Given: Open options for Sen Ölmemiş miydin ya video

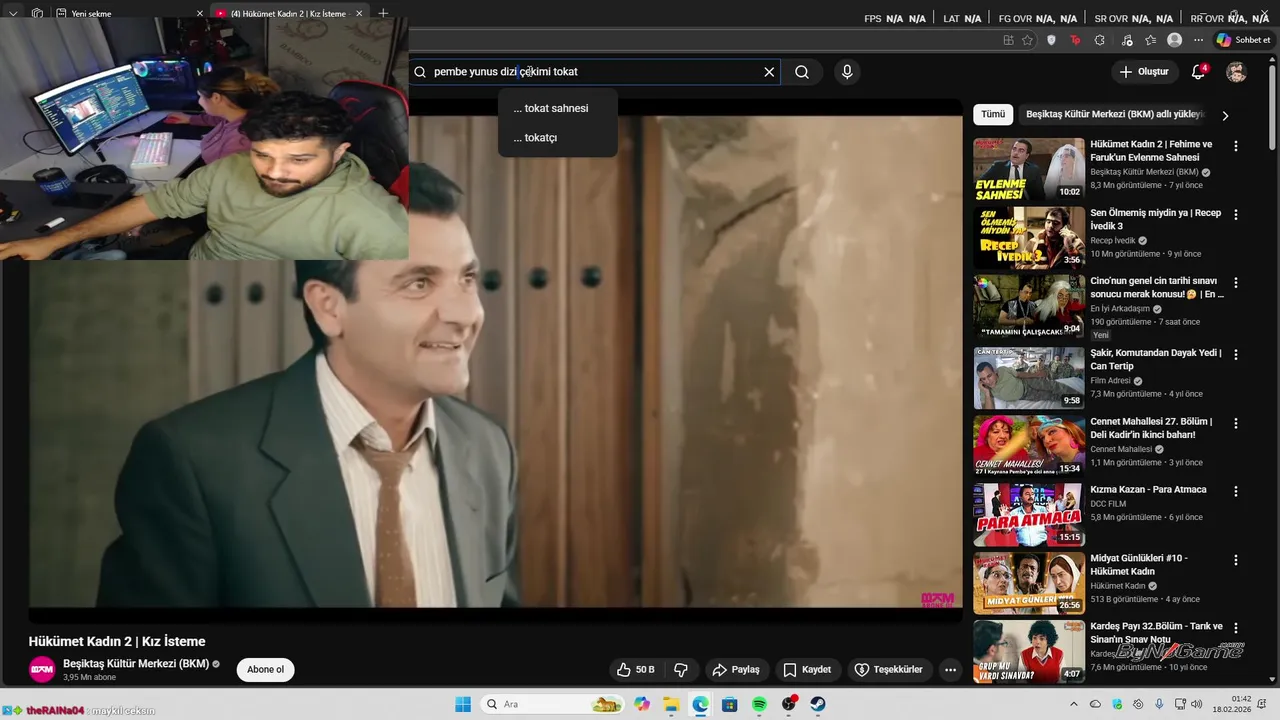Looking at the screenshot, I should click(x=1236, y=215).
